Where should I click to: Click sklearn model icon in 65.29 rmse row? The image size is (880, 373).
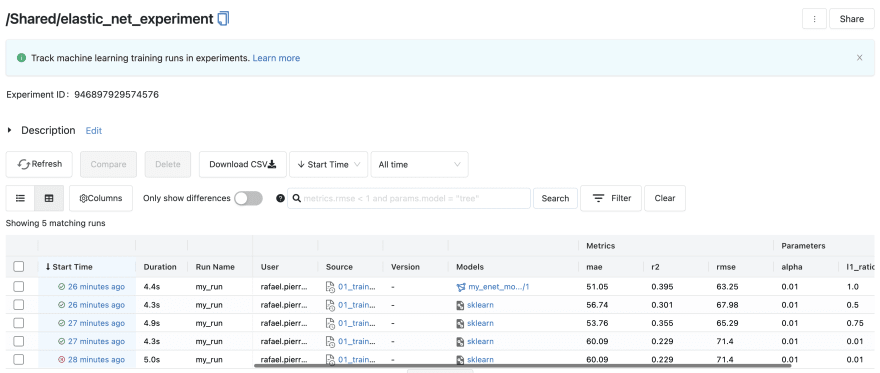(x=460, y=323)
